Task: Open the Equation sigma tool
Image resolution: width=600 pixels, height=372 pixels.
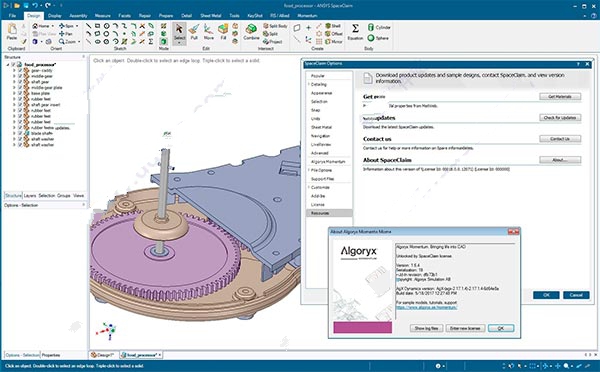Action: point(355,32)
